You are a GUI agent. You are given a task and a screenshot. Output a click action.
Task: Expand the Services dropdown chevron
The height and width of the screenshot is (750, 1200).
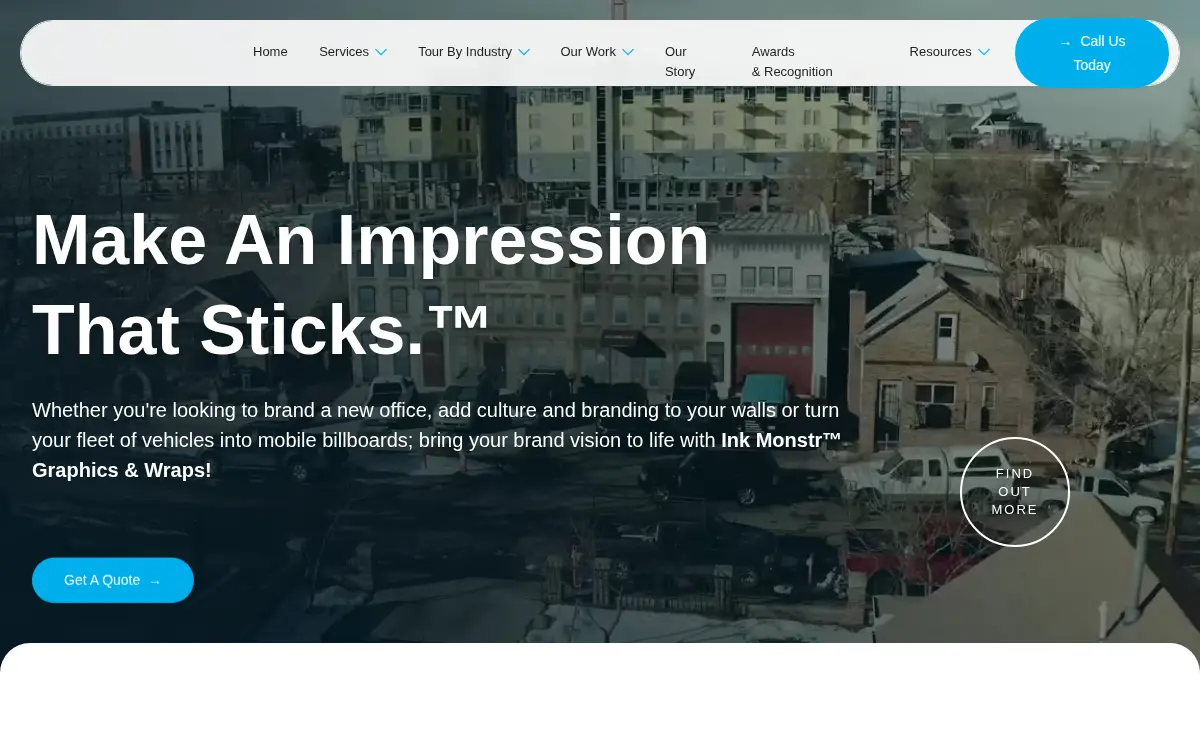click(x=381, y=52)
